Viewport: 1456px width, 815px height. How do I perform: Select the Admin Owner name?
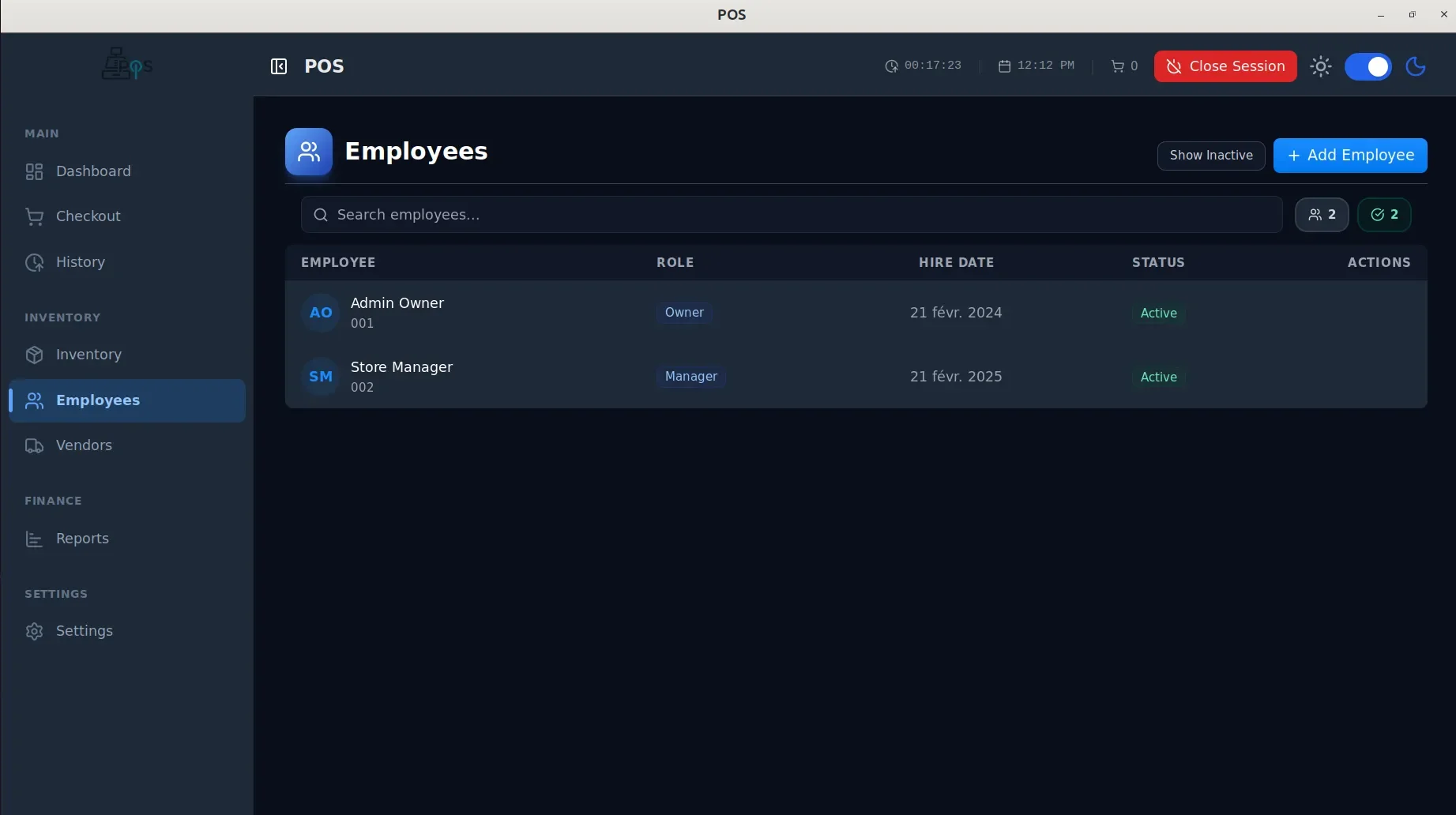397,303
